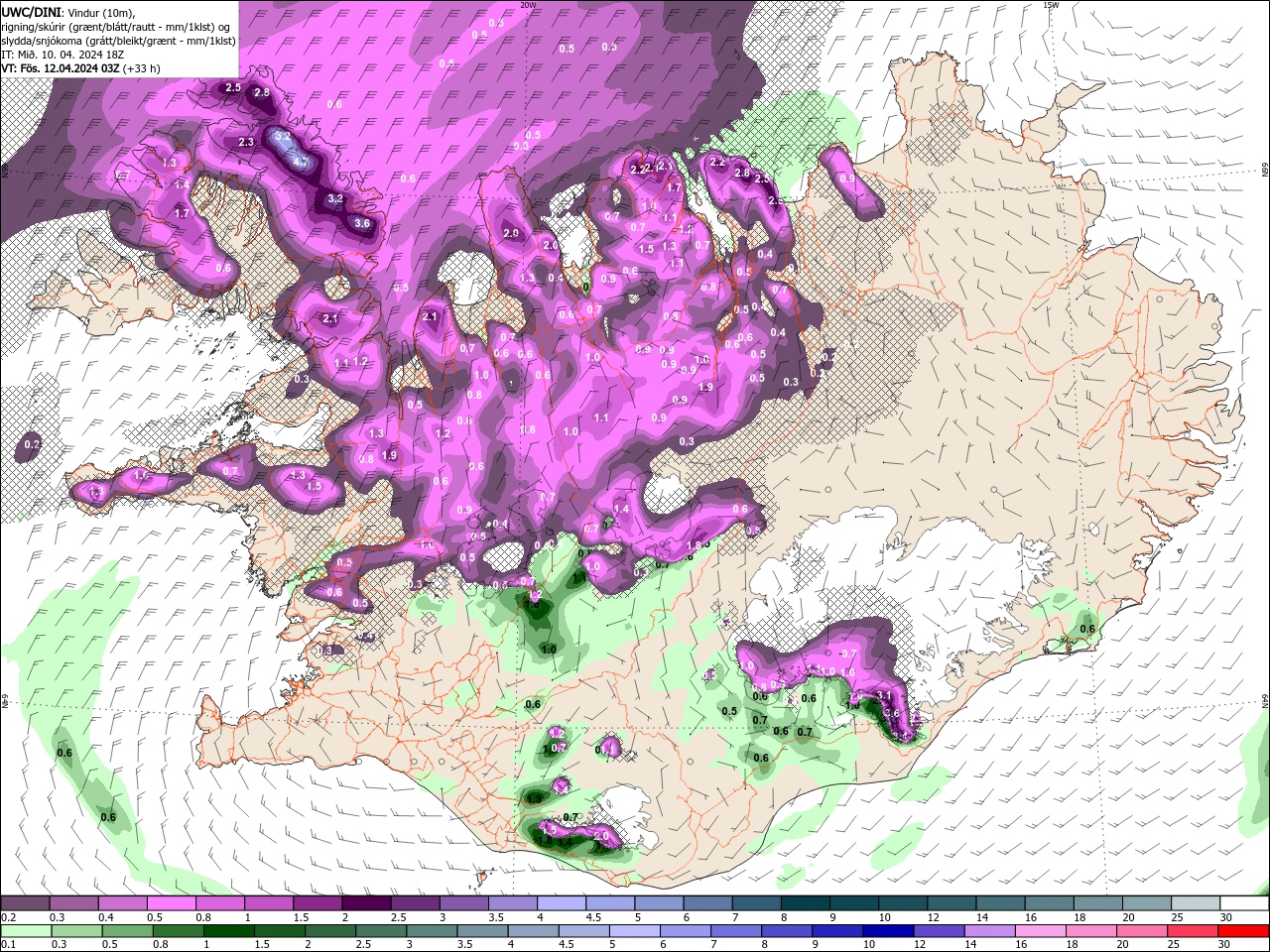Click the 2.3 value on the map
Viewport: 1270px width, 952px height.
click(246, 143)
